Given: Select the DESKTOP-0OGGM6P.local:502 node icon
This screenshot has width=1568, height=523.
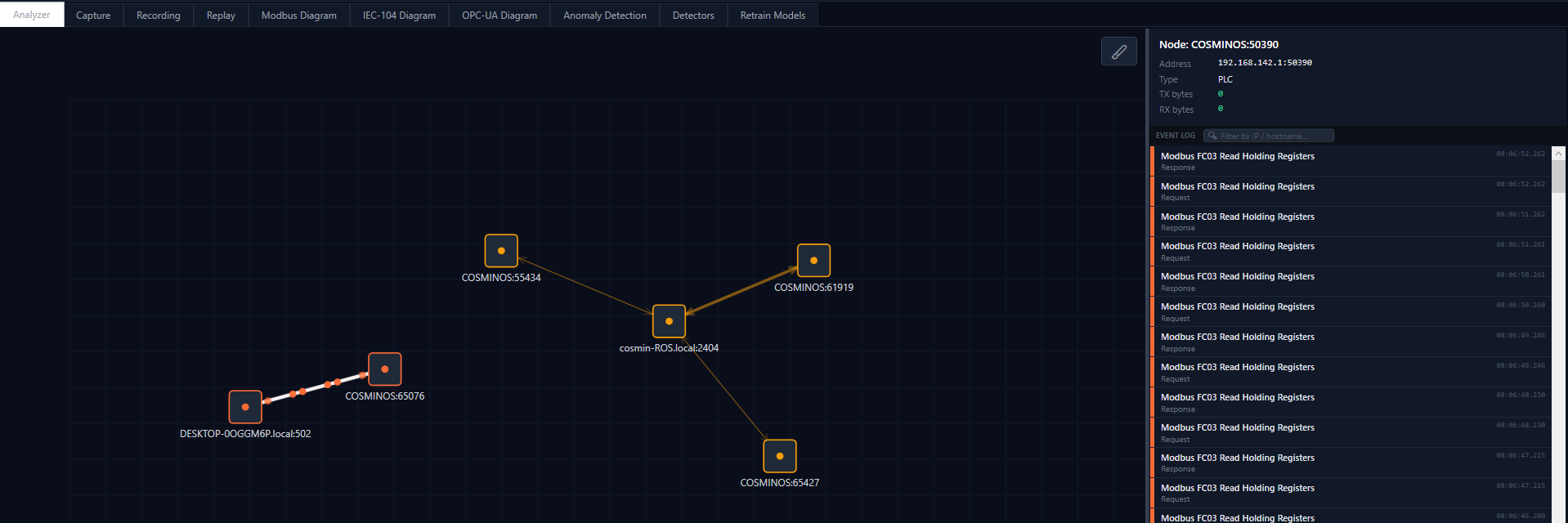Looking at the screenshot, I should point(245,407).
